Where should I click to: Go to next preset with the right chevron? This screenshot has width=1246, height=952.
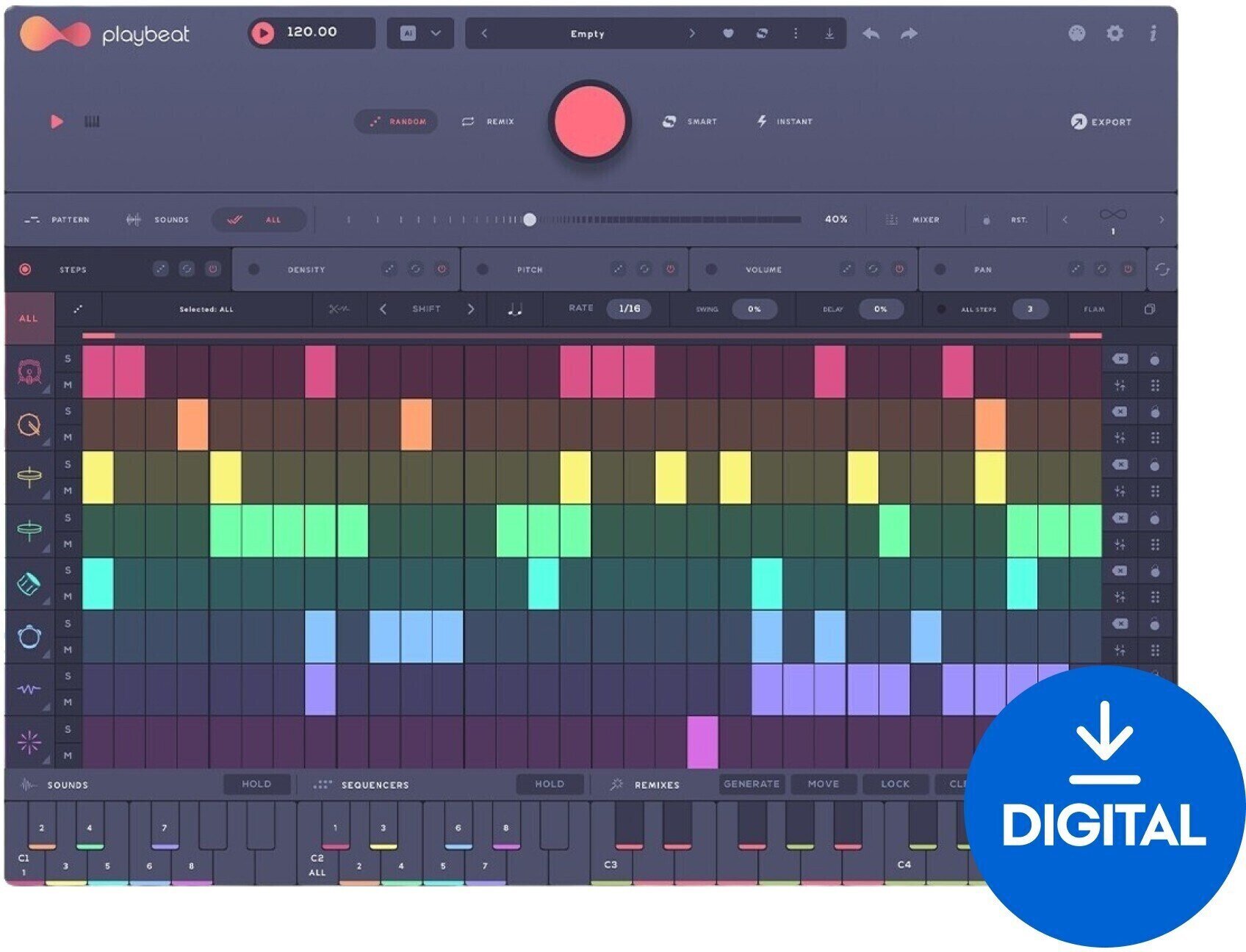[691, 33]
